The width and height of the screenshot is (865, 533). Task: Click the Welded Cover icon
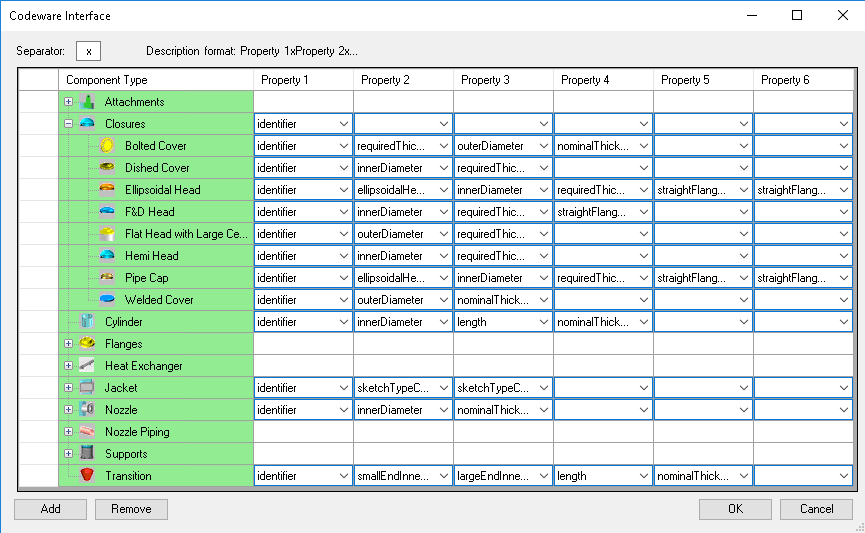click(107, 300)
